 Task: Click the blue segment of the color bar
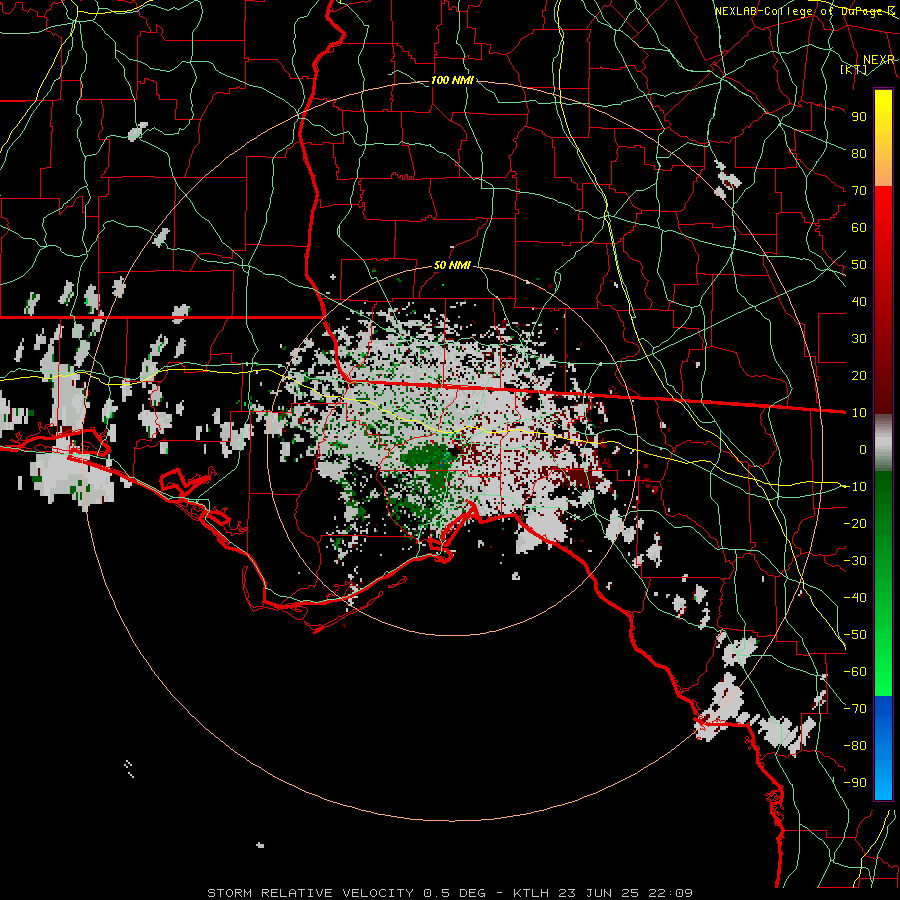click(883, 747)
